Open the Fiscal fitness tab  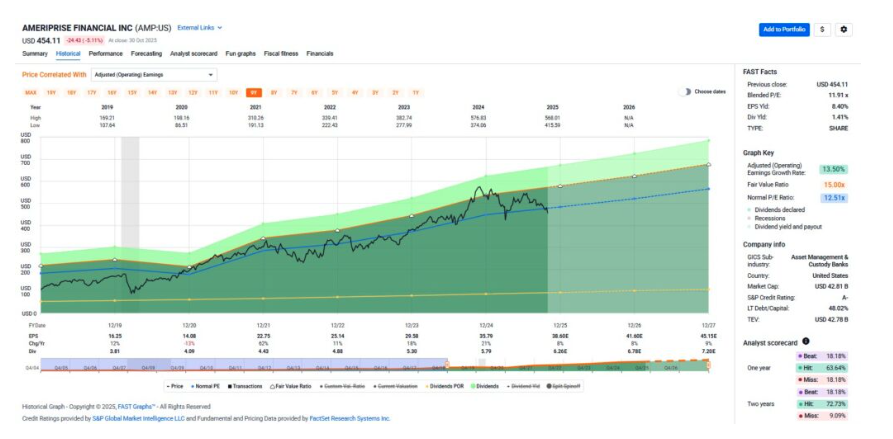281,54
